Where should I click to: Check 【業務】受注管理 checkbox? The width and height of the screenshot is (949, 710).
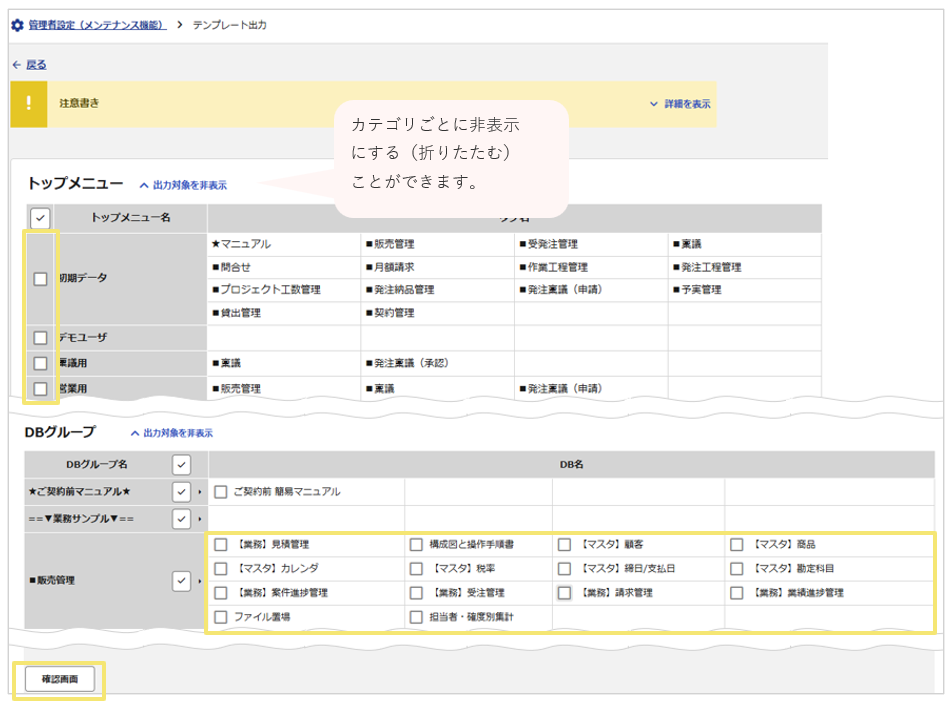pyautogui.click(x=416, y=593)
